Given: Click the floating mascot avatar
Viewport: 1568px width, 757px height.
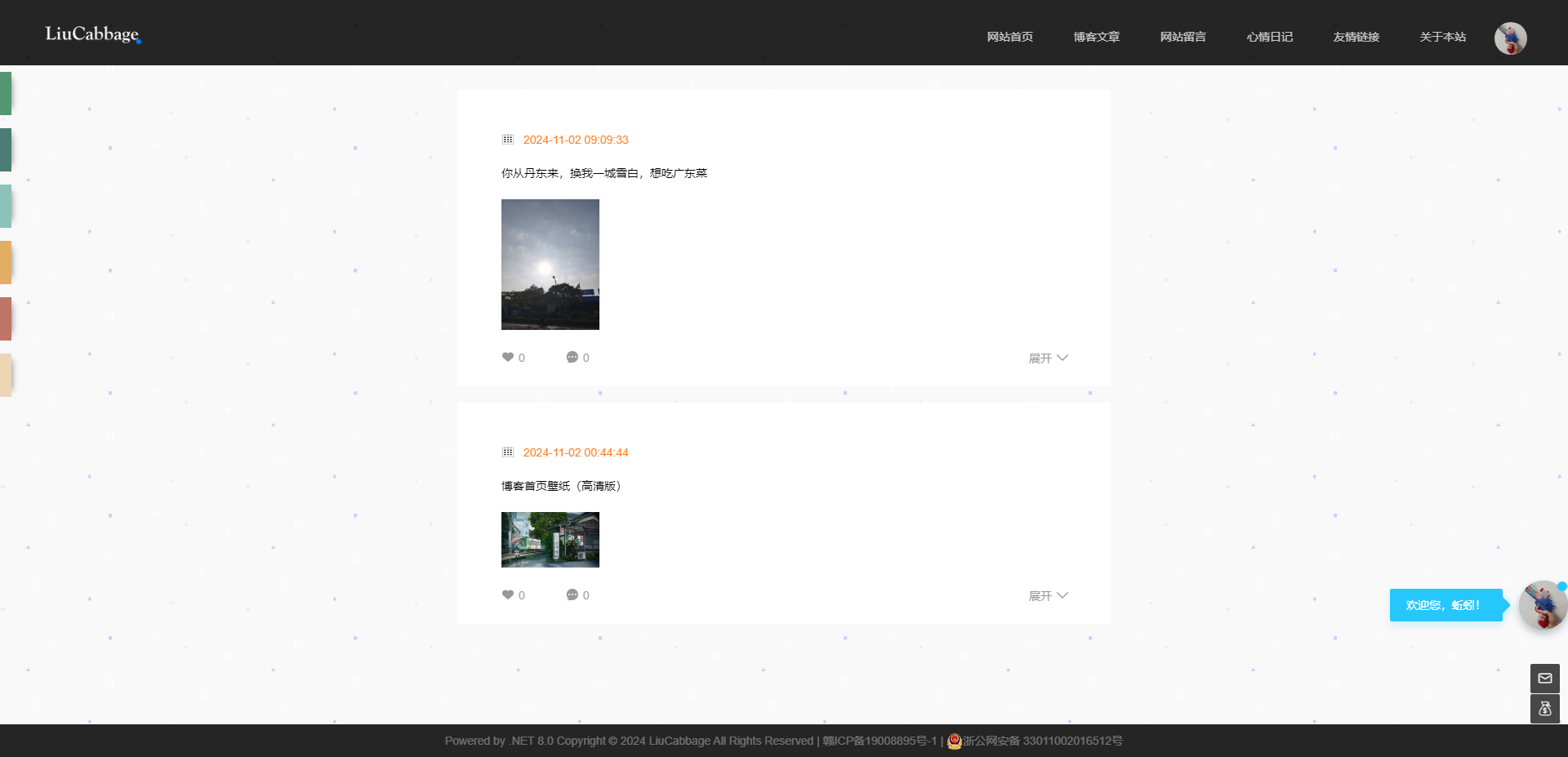Looking at the screenshot, I should [x=1543, y=605].
